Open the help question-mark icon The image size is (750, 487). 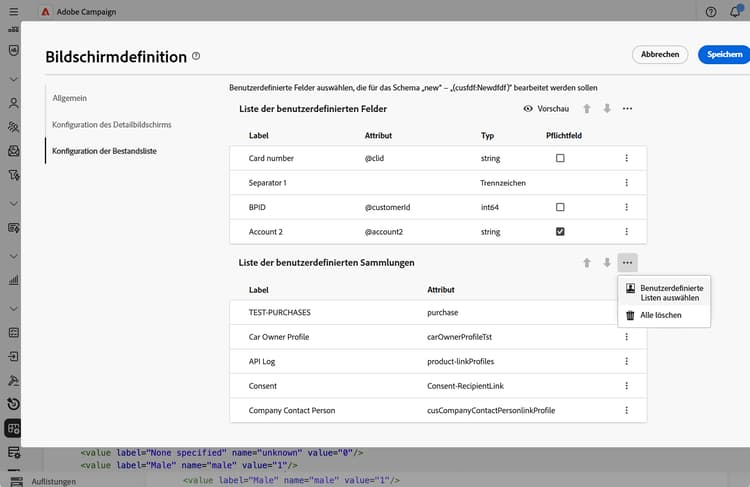point(711,12)
